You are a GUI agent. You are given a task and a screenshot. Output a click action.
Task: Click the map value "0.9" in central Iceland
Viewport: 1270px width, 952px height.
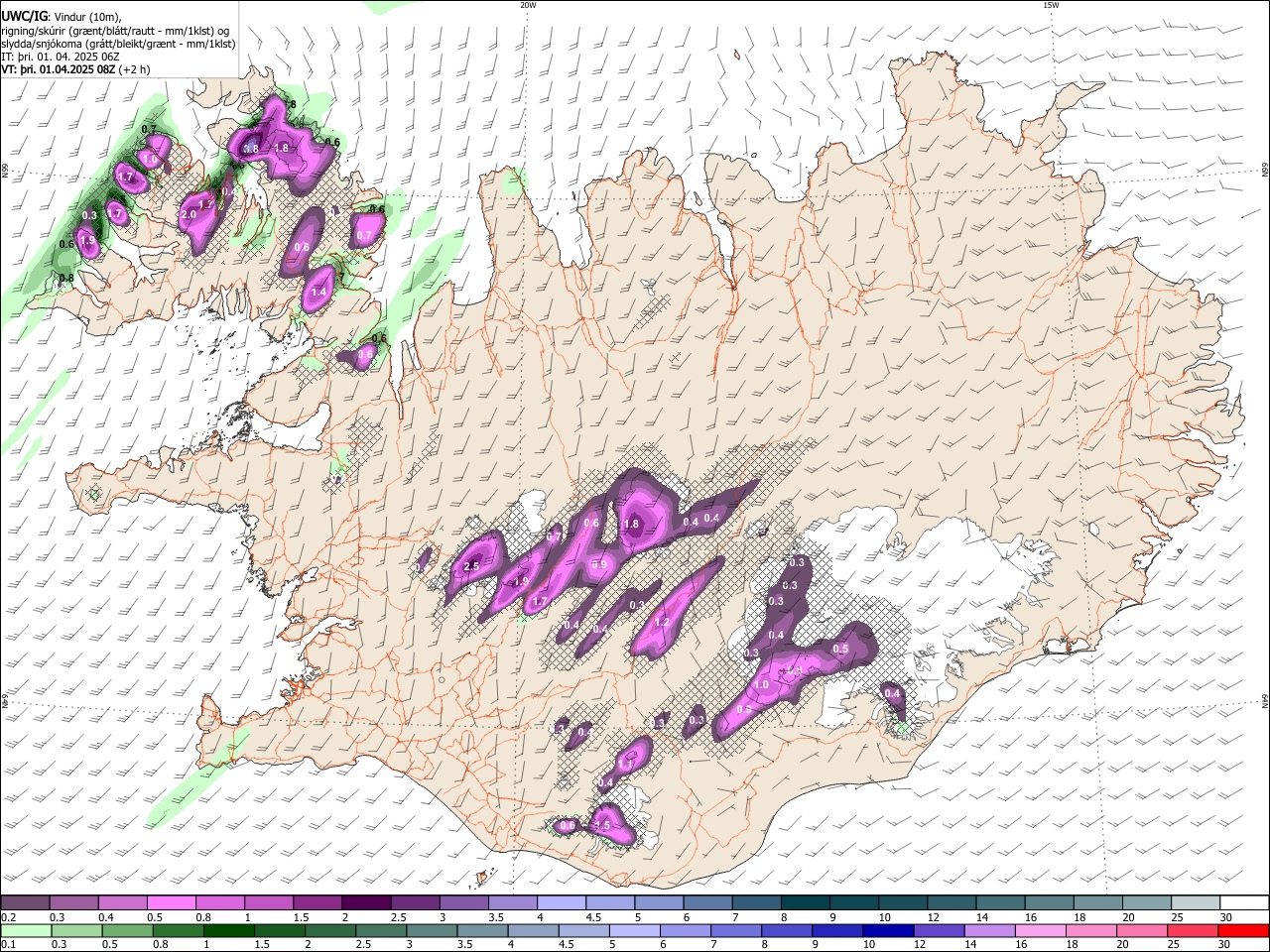(599, 564)
